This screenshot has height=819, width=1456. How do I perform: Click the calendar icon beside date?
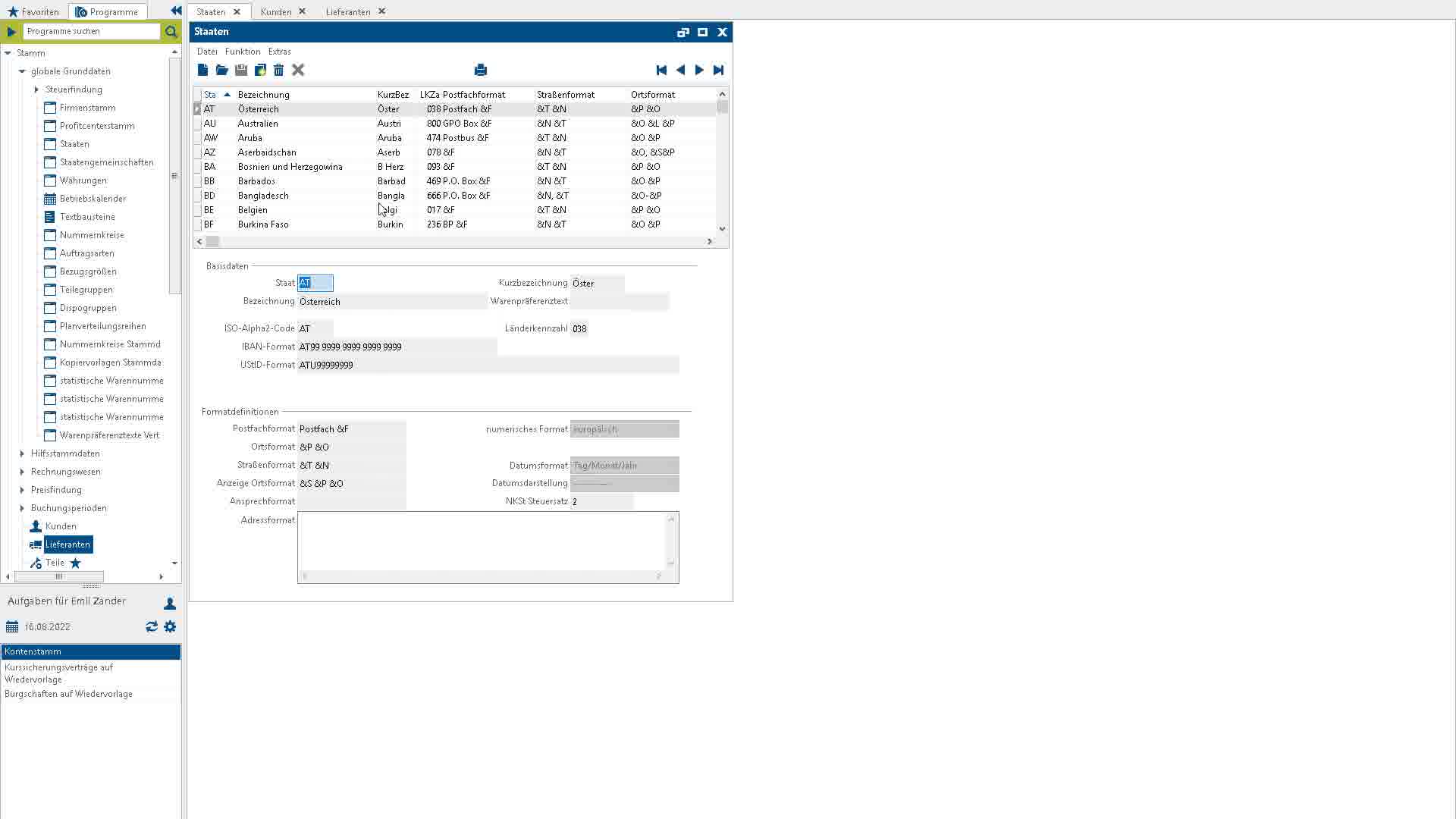pos(12,626)
